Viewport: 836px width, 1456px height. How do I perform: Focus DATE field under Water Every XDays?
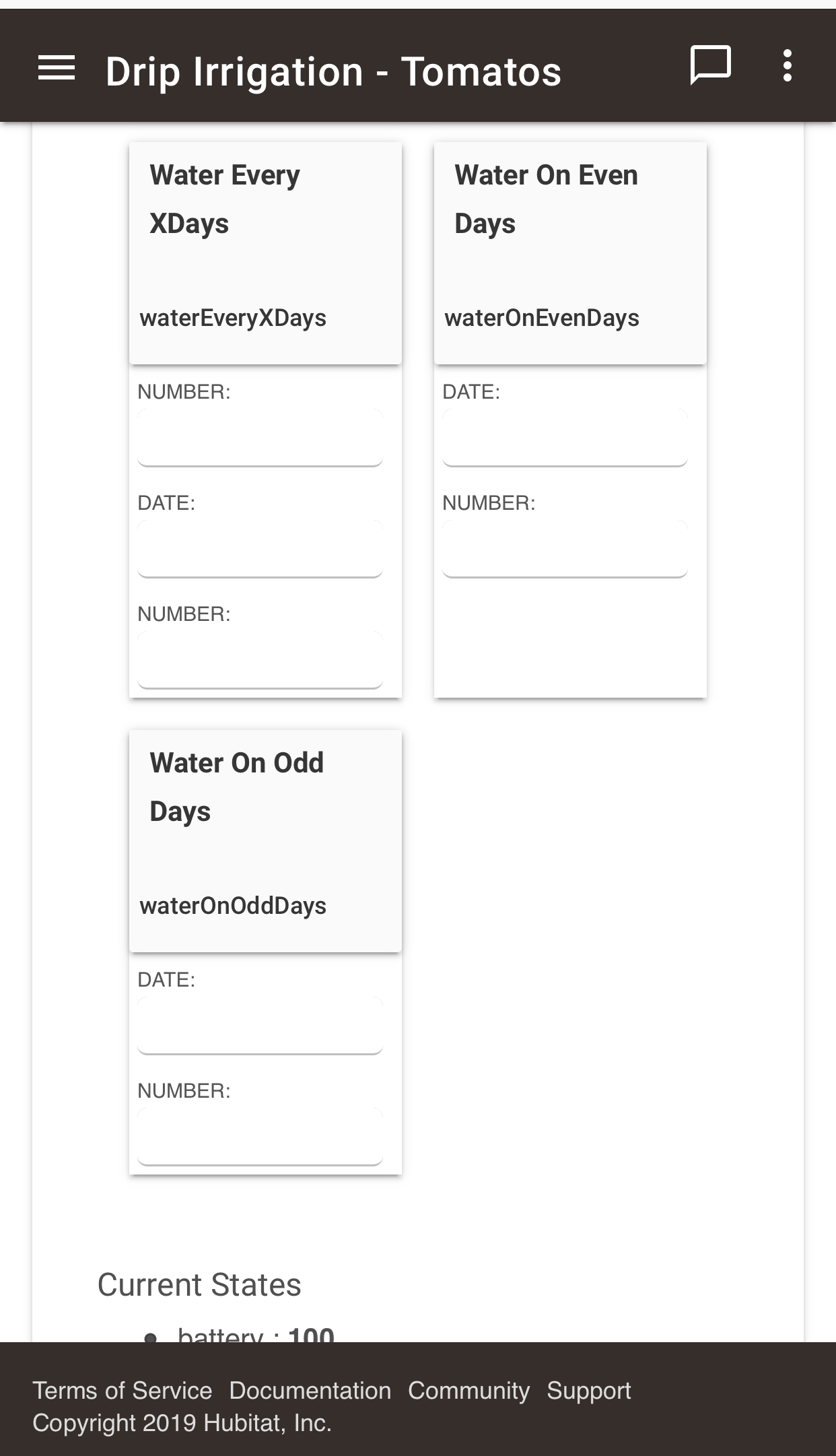(260, 549)
